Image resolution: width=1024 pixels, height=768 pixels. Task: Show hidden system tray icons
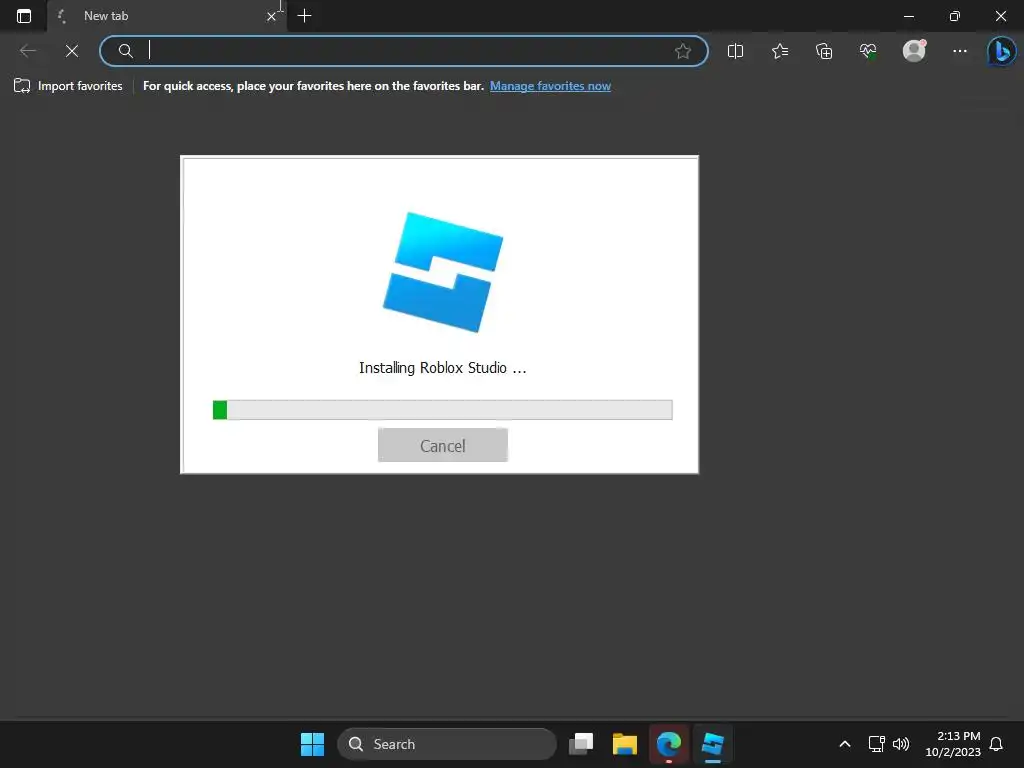pyautogui.click(x=844, y=744)
